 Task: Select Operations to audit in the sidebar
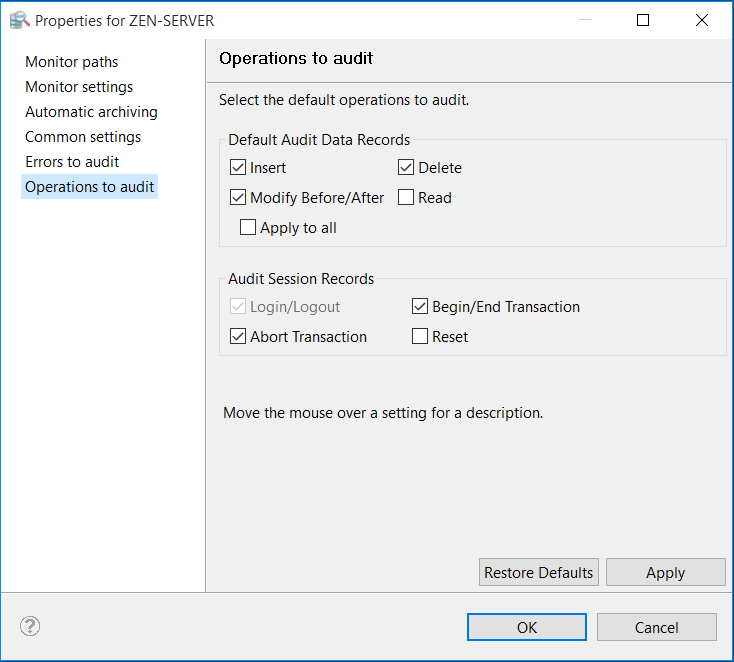coord(89,187)
